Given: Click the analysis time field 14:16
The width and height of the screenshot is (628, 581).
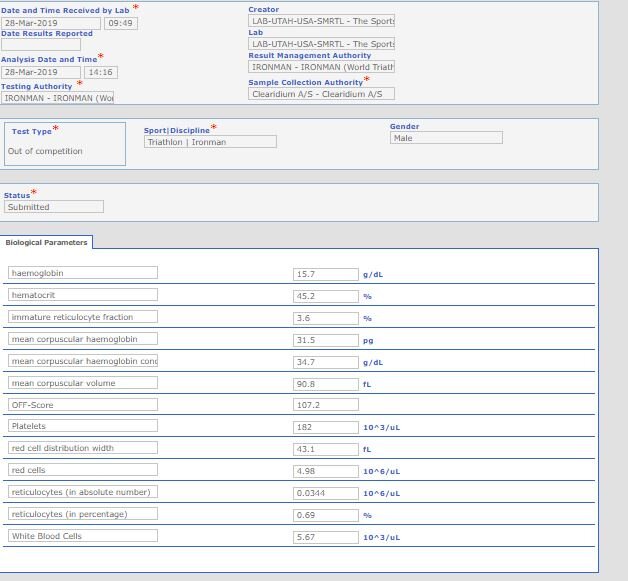Looking at the screenshot, I should pos(101,72).
